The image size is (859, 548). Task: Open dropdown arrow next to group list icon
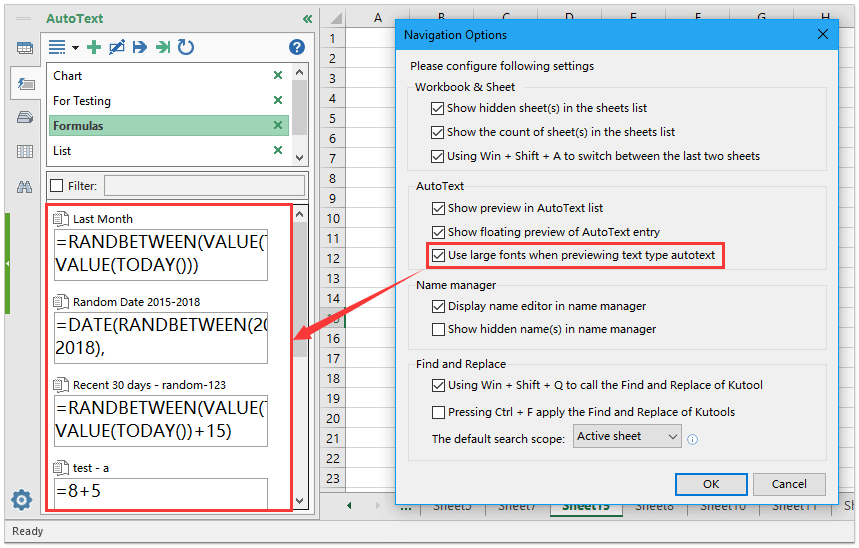coord(76,48)
